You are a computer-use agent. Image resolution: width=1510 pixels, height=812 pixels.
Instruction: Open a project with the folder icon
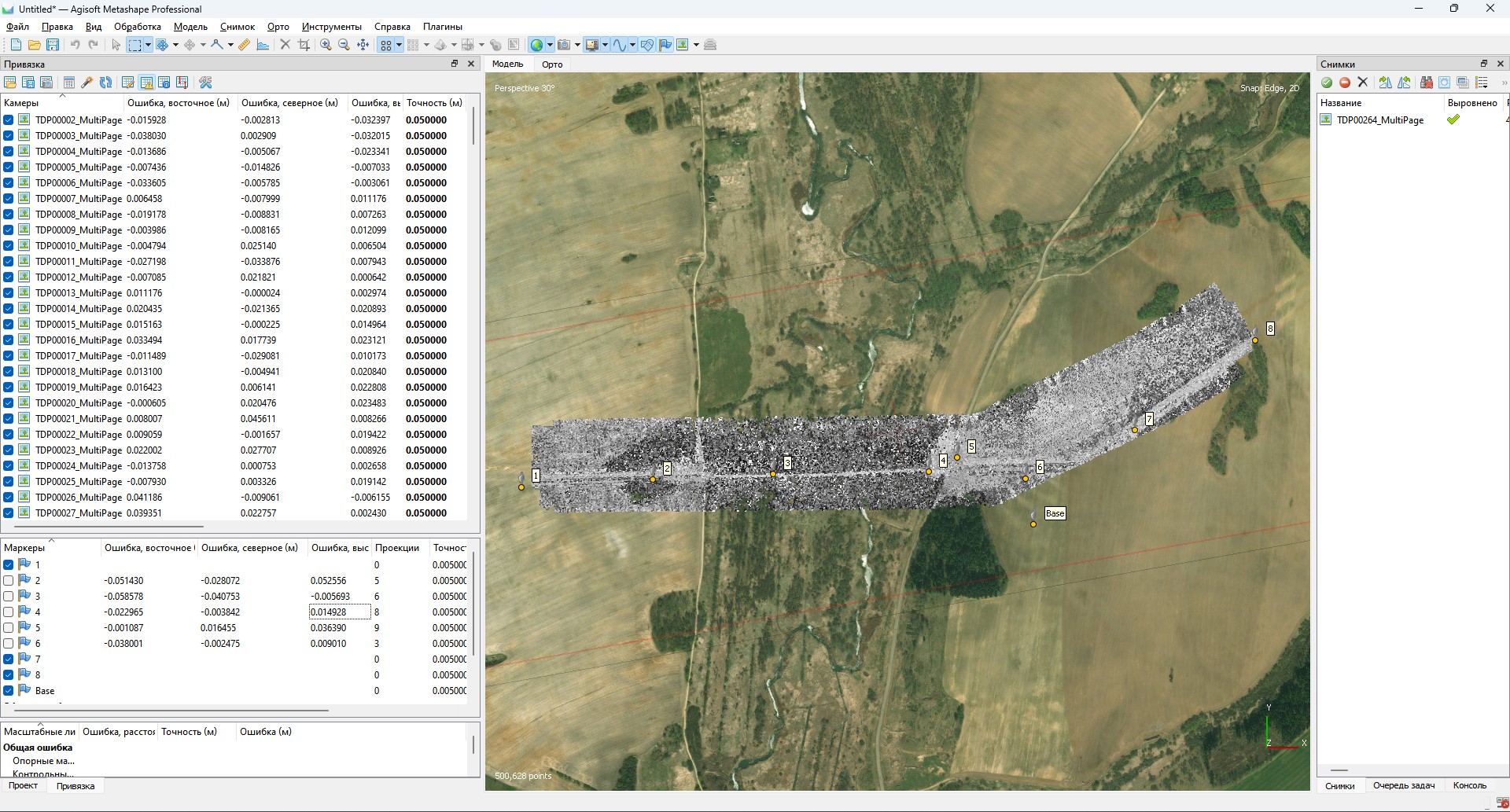point(34,45)
